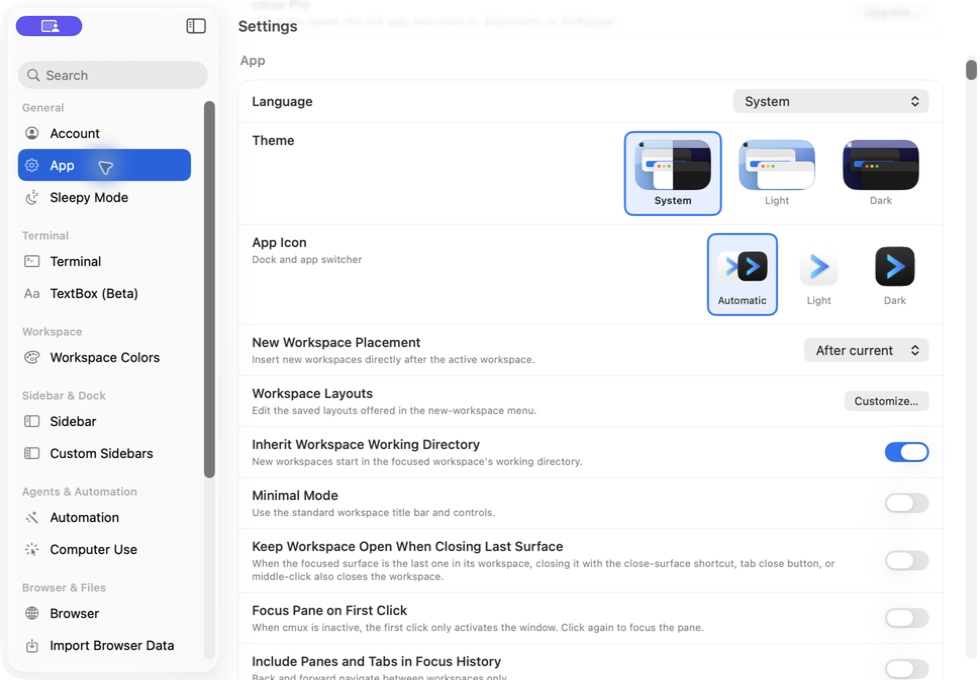980x680 pixels.
Task: Select the Dark theme thumbnail
Action: pyautogui.click(x=881, y=173)
